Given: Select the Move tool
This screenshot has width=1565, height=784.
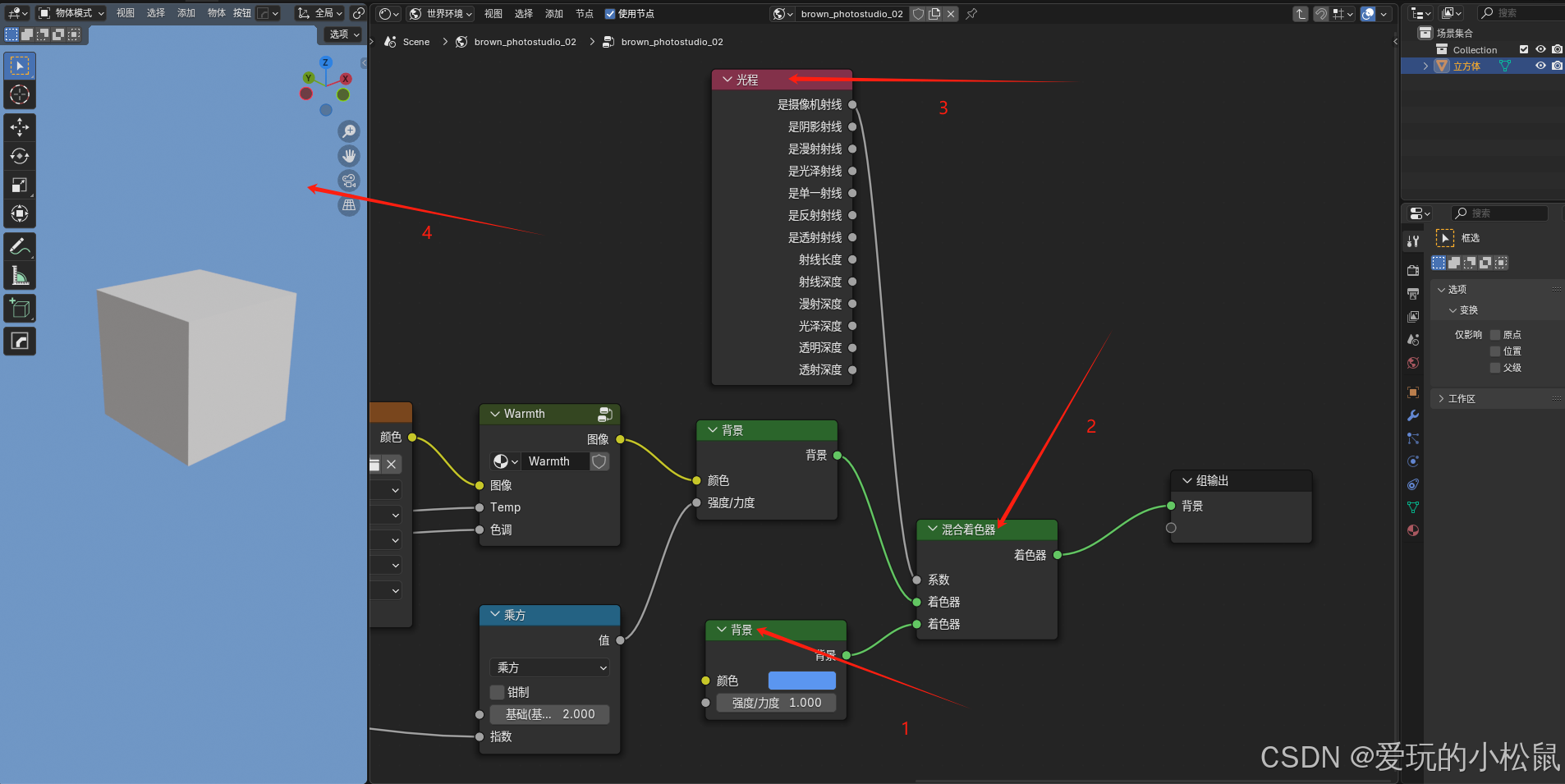Looking at the screenshot, I should tap(20, 127).
